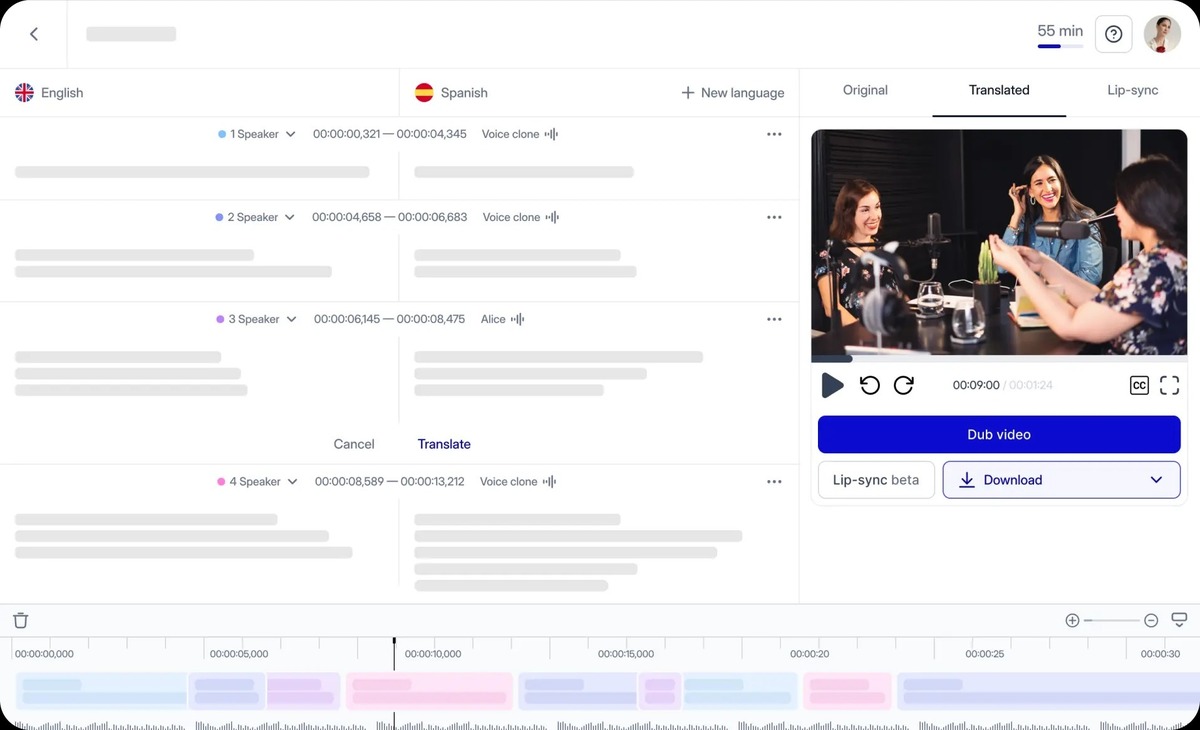Click waveform icon next to 4 Speaker Voice clone
Viewport: 1200px width, 730px height.
[x=549, y=481]
